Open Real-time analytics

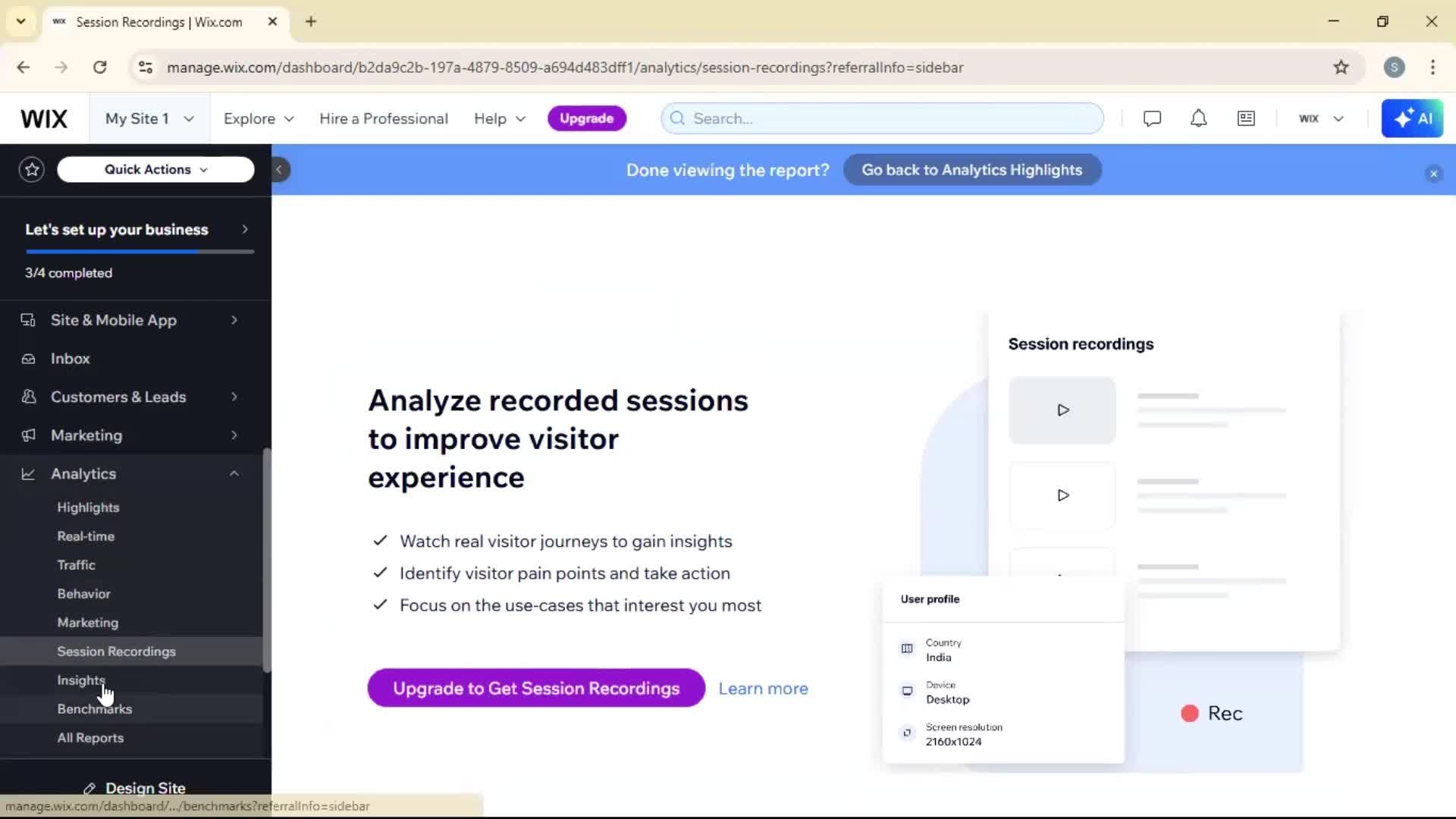tap(86, 536)
